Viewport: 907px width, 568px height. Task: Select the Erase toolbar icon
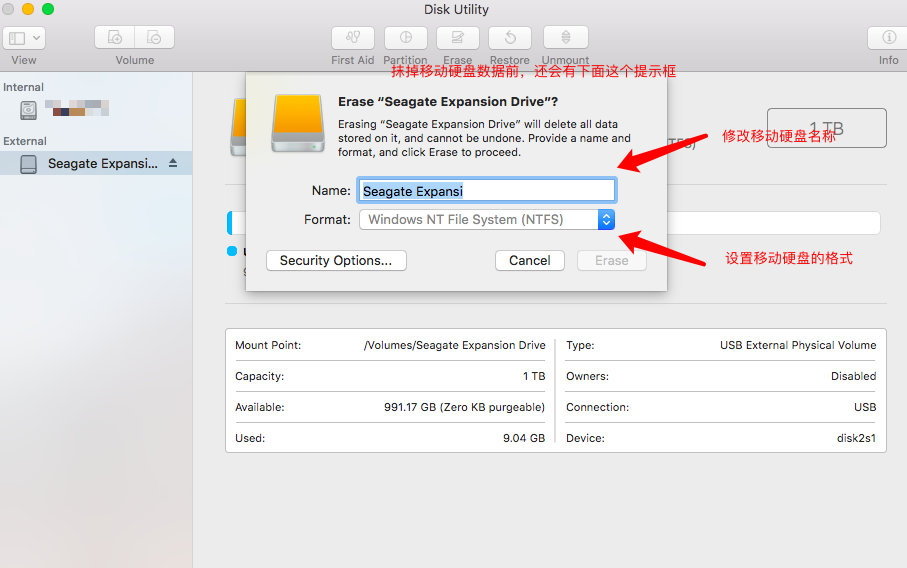pyautogui.click(x=458, y=38)
